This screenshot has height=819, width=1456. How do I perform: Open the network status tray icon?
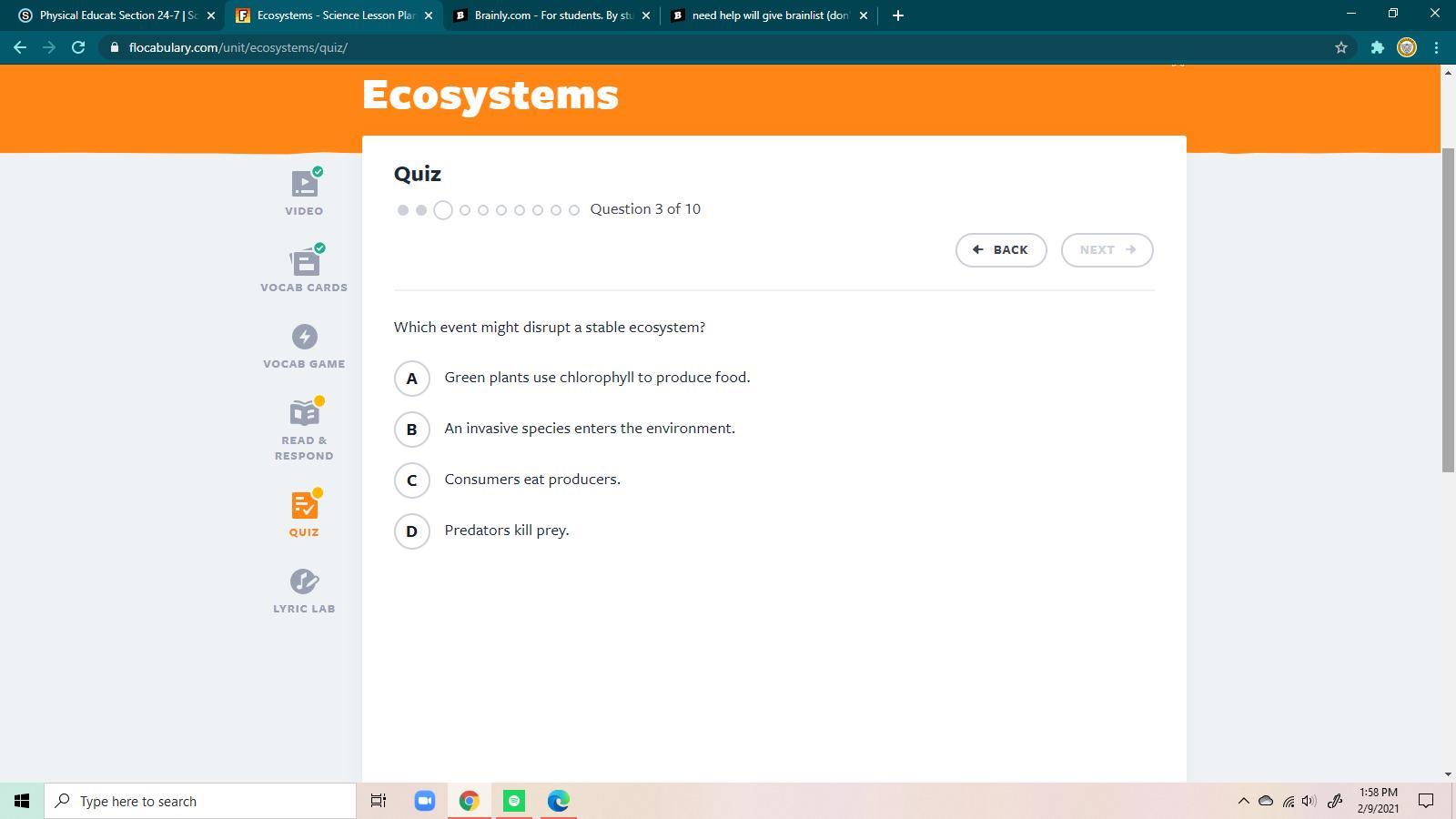pos(1288,801)
